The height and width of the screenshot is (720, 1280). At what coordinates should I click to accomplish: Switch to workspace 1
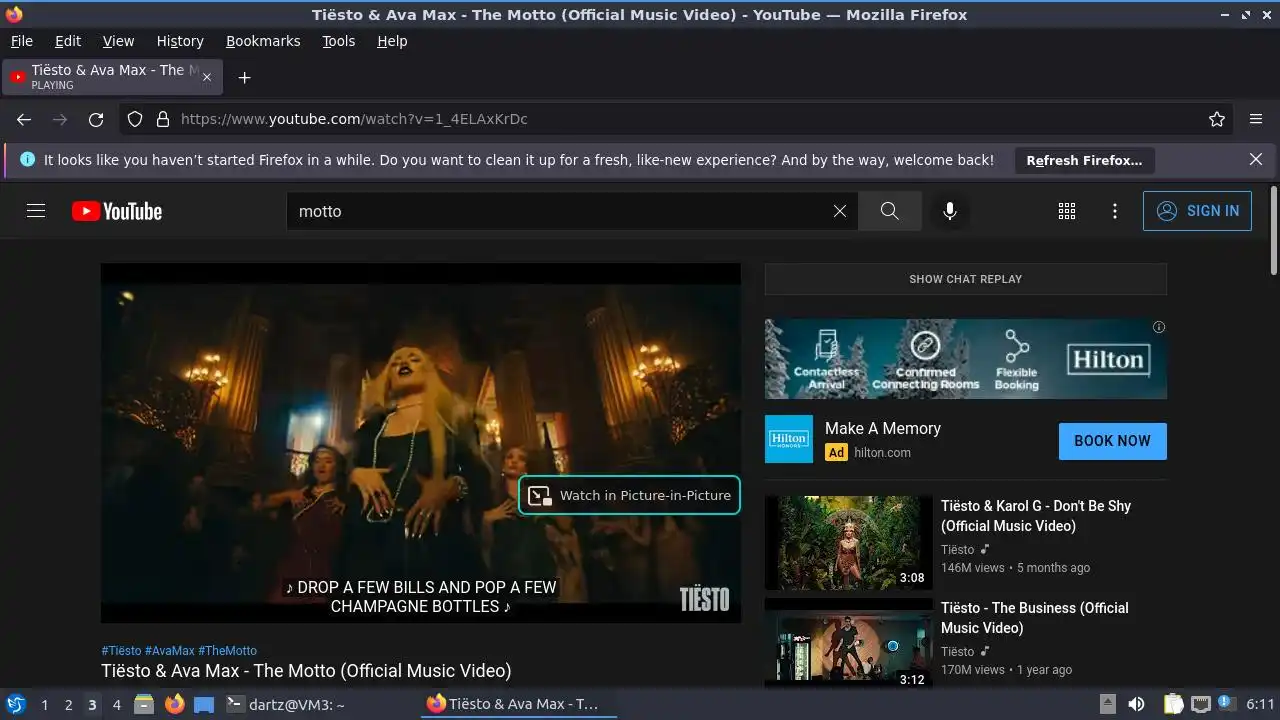(44, 704)
